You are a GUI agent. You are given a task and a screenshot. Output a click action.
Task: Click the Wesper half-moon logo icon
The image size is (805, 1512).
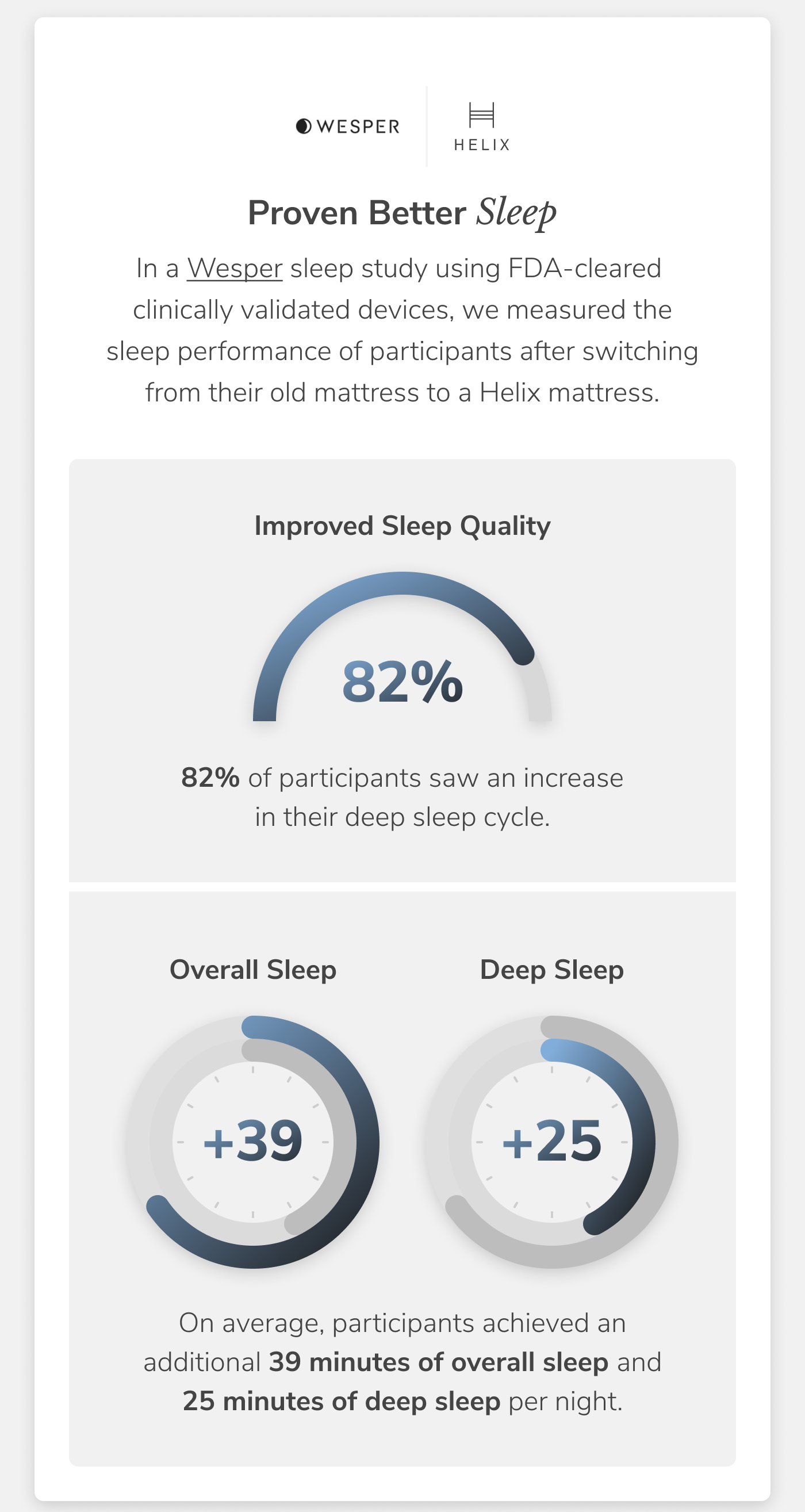coord(304,126)
